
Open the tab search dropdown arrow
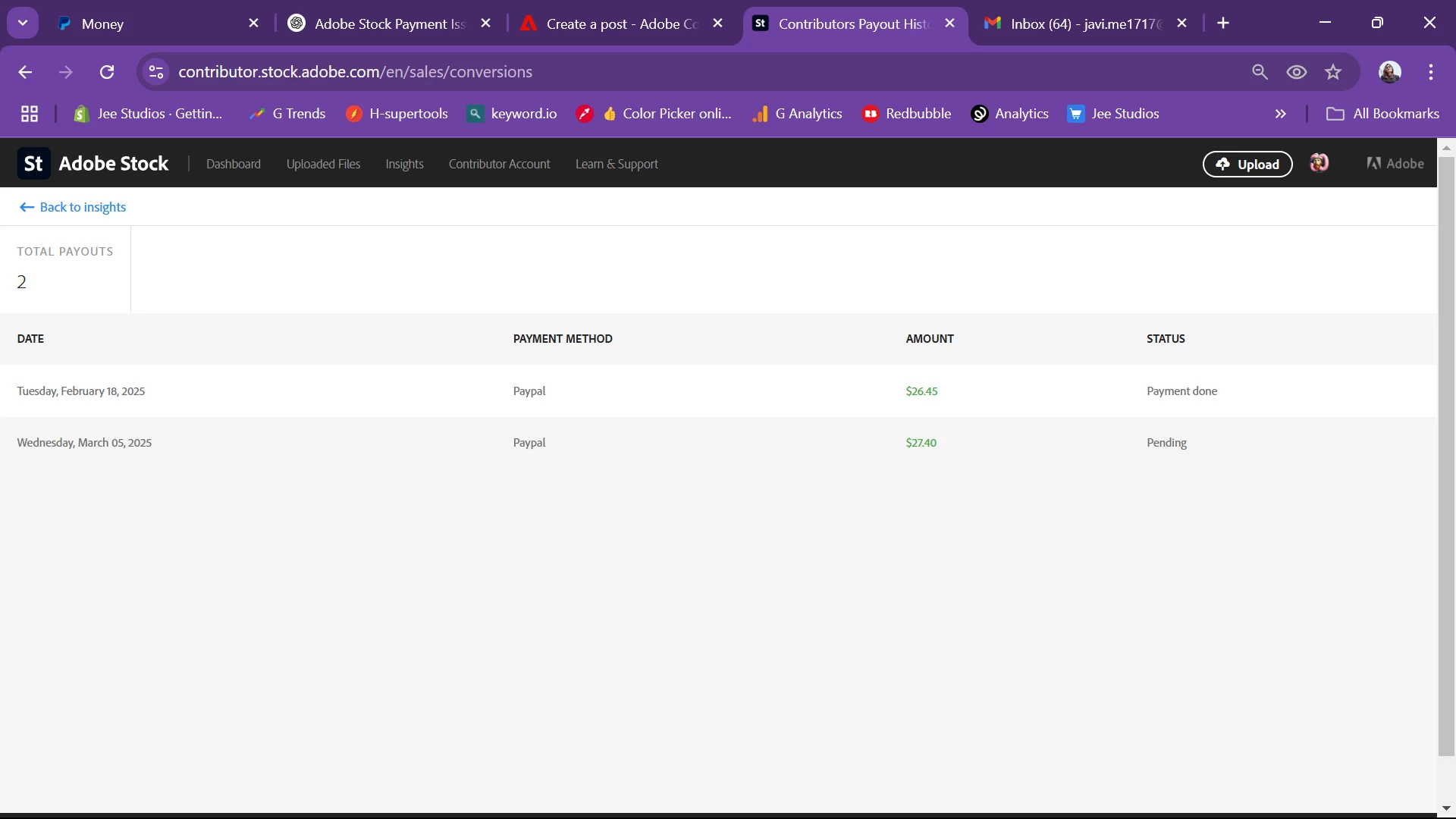point(23,23)
